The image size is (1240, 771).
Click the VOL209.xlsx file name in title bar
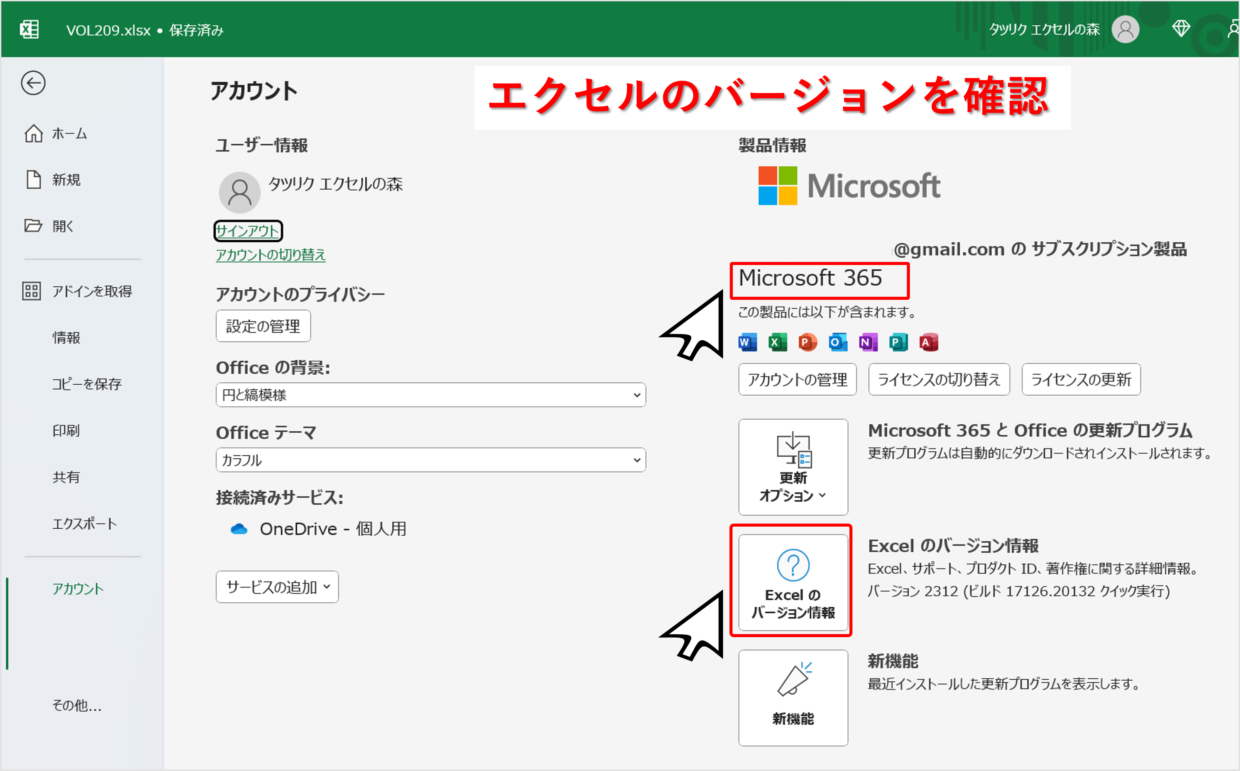point(108,30)
